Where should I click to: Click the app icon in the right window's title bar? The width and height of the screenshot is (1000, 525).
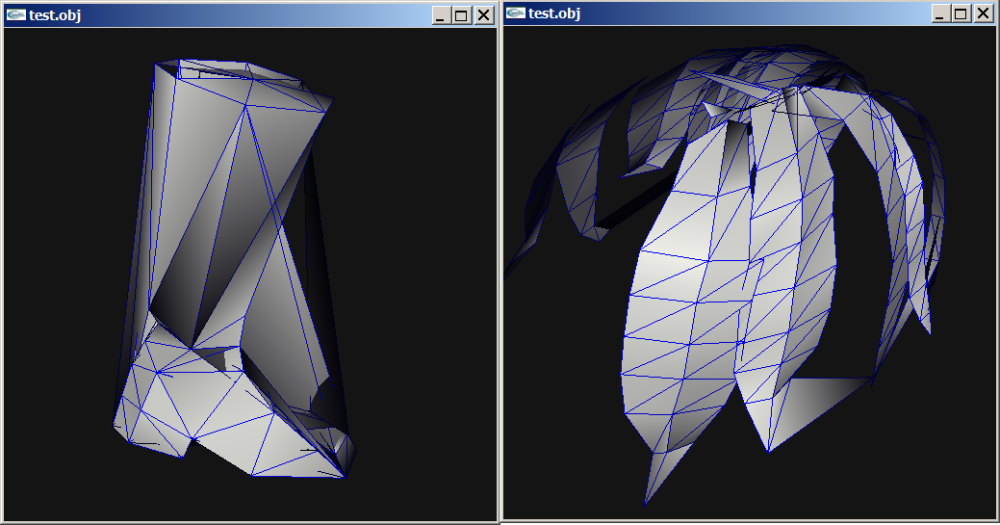[x=516, y=13]
